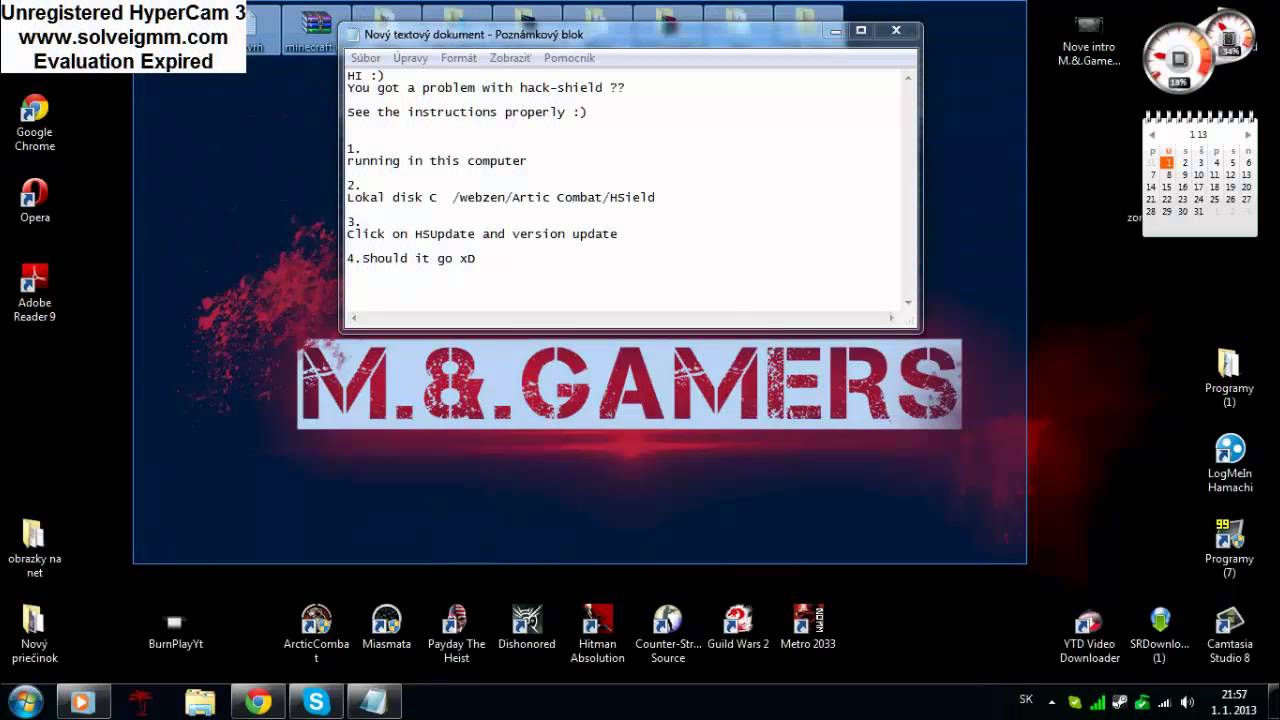This screenshot has height=720, width=1280.
Task: Launch ArcticCombat desktop shortcut
Action: [316, 634]
